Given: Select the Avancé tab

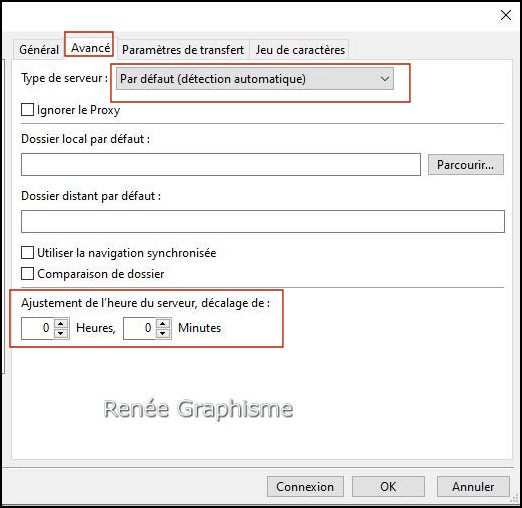Looking at the screenshot, I should click(90, 48).
